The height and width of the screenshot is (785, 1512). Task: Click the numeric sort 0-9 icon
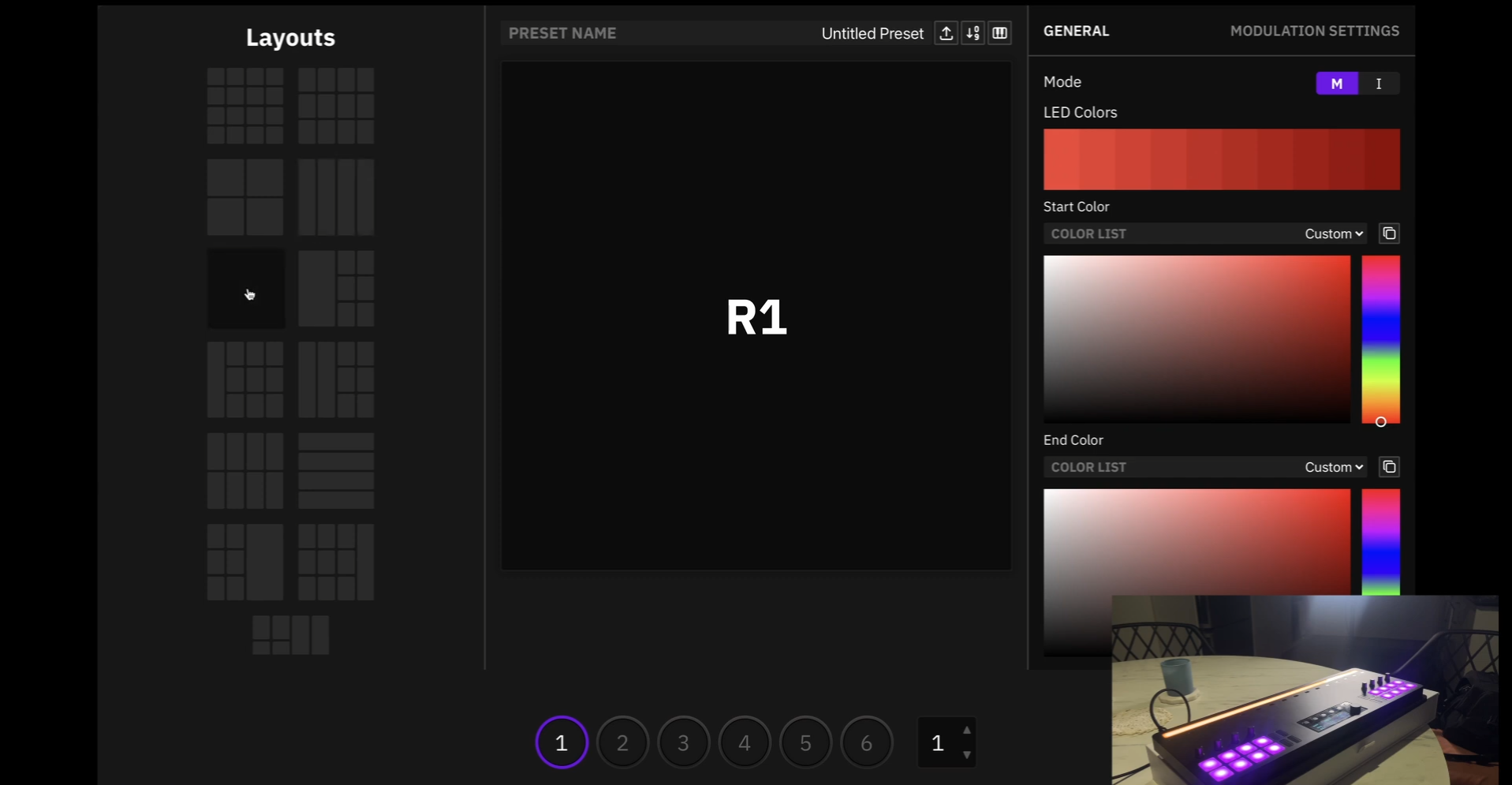point(973,33)
